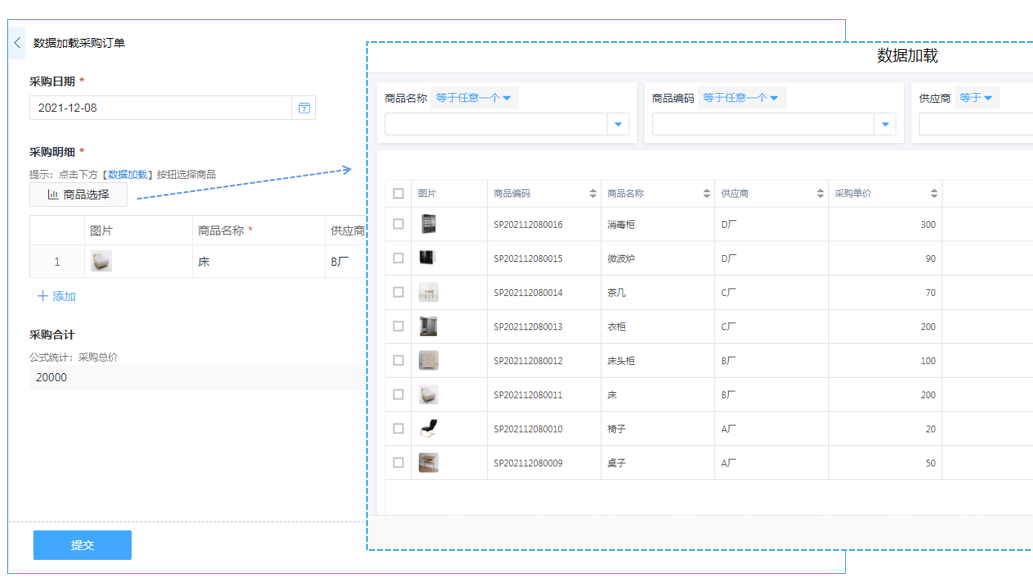This screenshot has height=588, width=1033.
Task: Tick the checkbox next to 桌子
Action: click(x=399, y=462)
